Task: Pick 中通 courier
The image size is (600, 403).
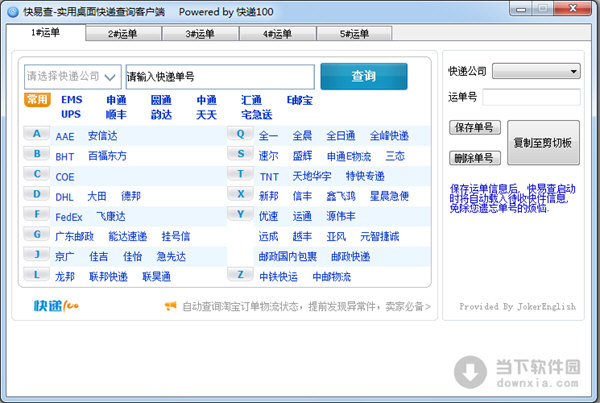Action: coord(206,100)
